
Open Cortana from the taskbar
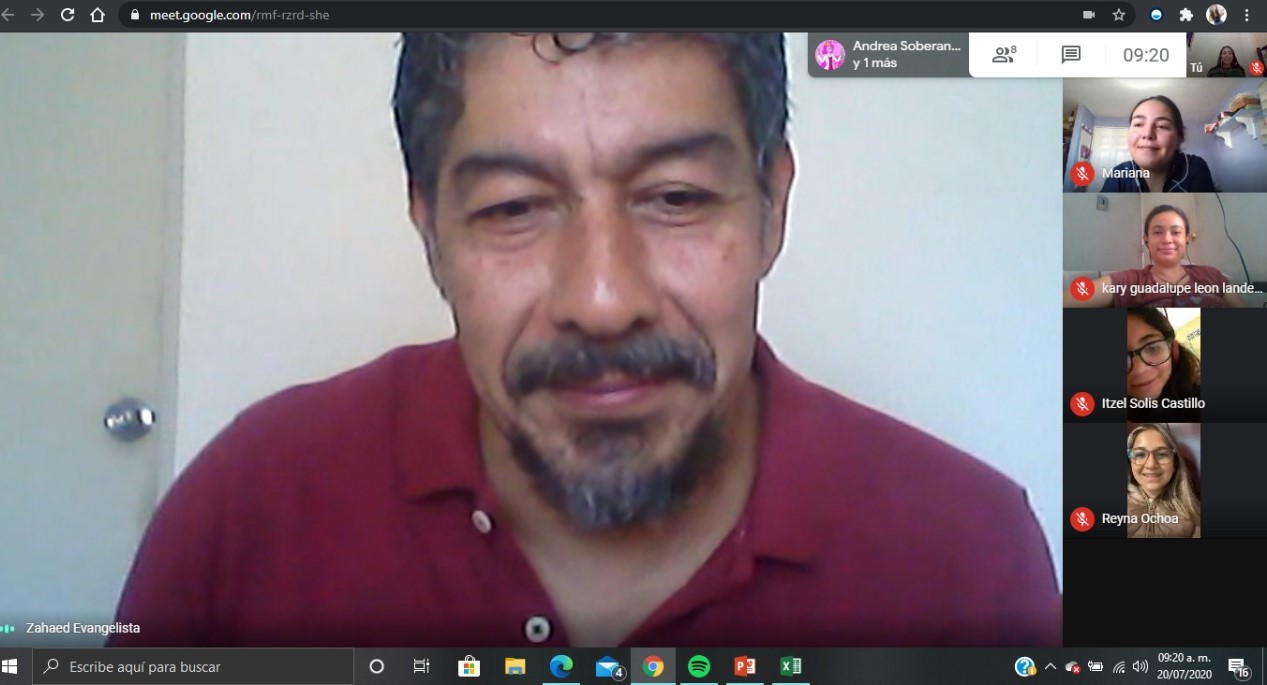[x=377, y=667]
